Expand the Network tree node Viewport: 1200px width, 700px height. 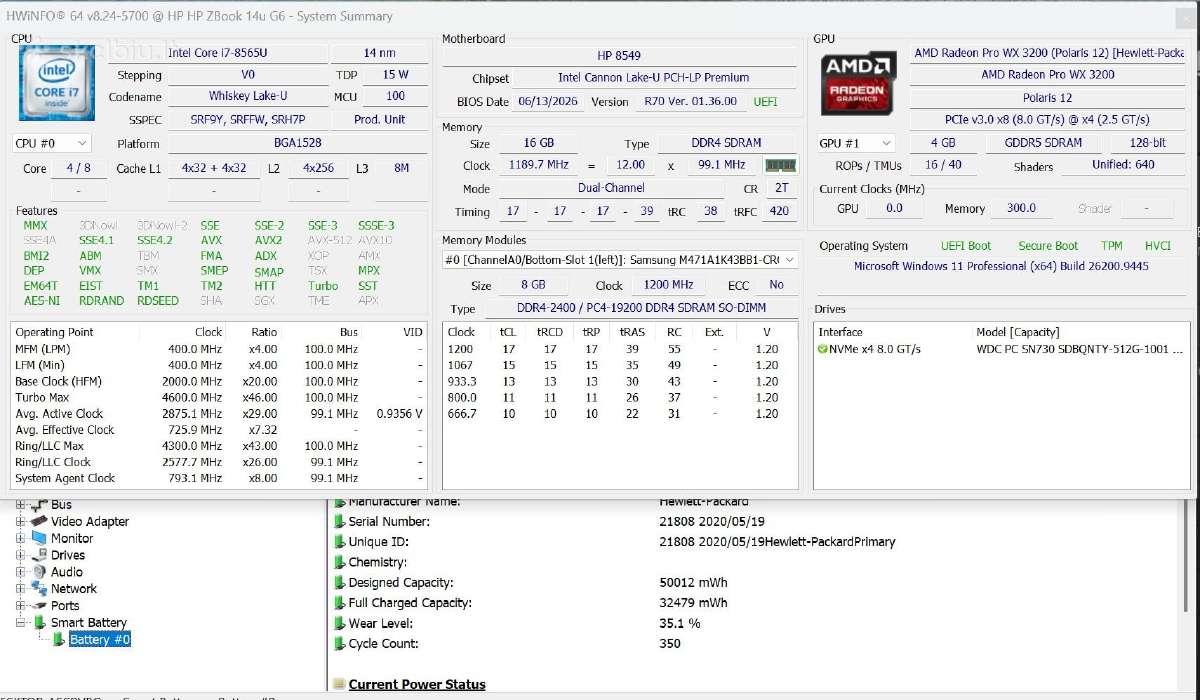20,589
